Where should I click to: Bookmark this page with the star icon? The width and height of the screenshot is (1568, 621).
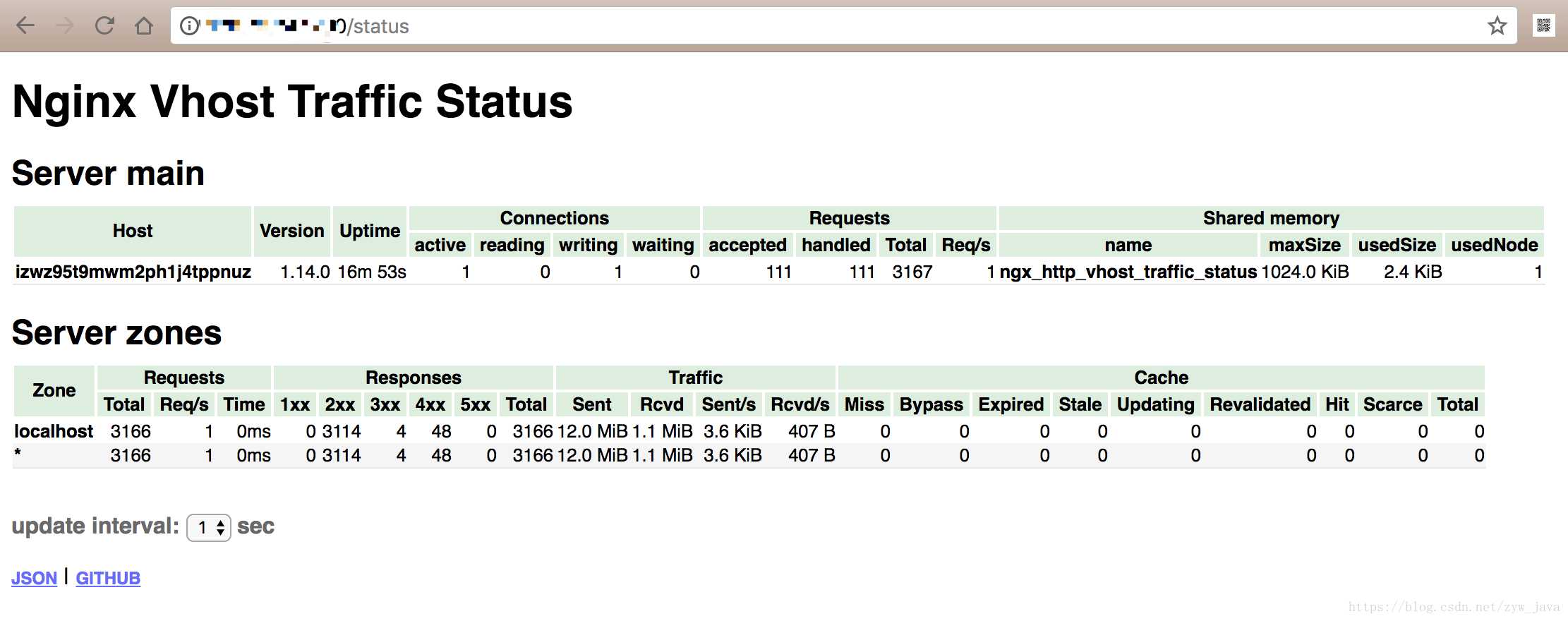point(1497,26)
